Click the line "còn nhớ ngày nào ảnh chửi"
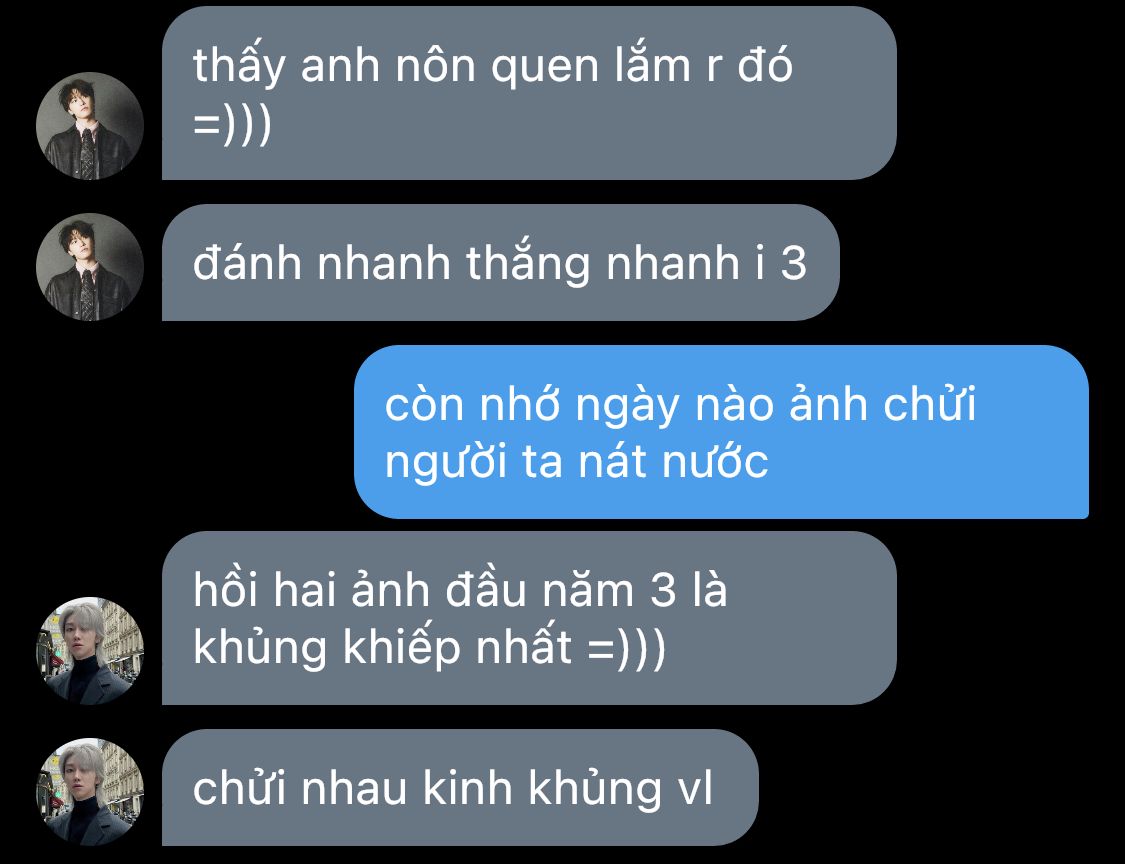Viewport: 1125px width, 864px height. (680, 405)
